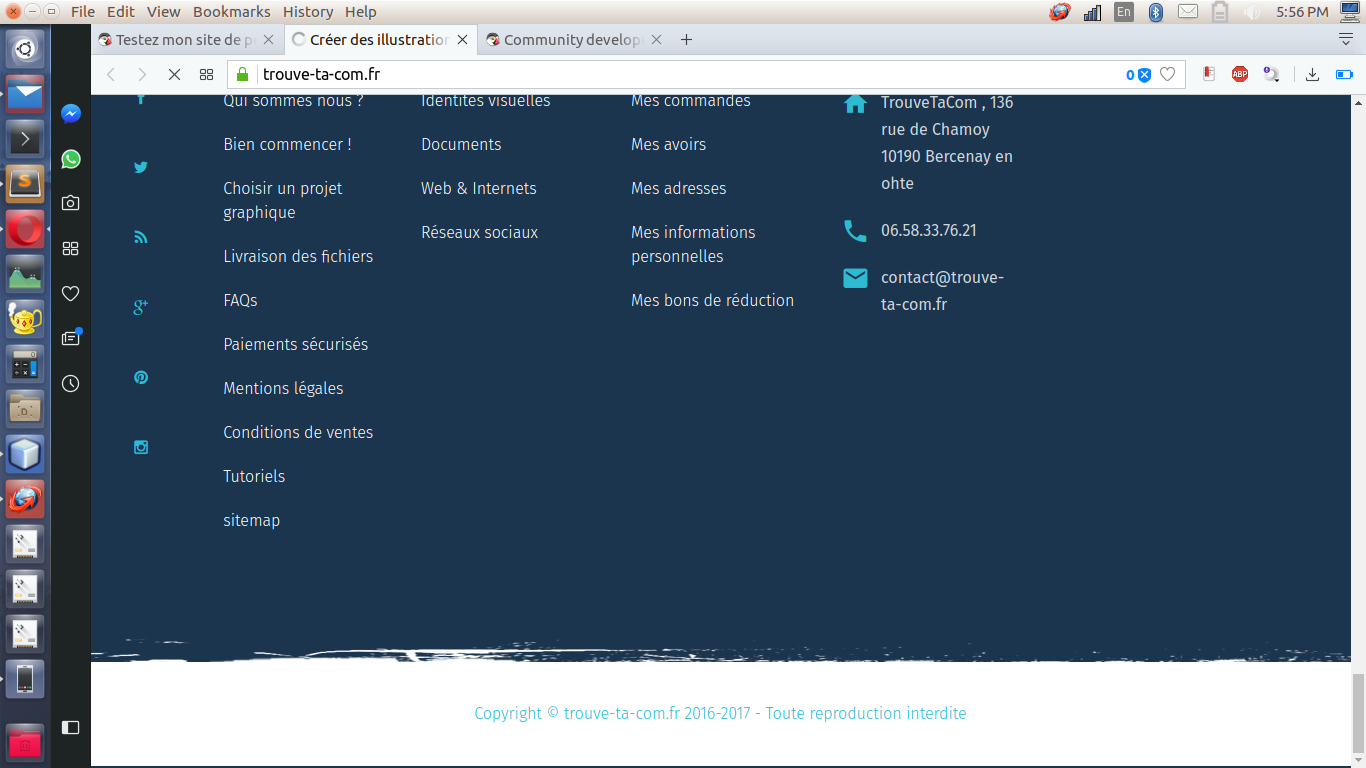The height and width of the screenshot is (768, 1366).
Task: Stop page loading with the X button
Action: coord(174,74)
